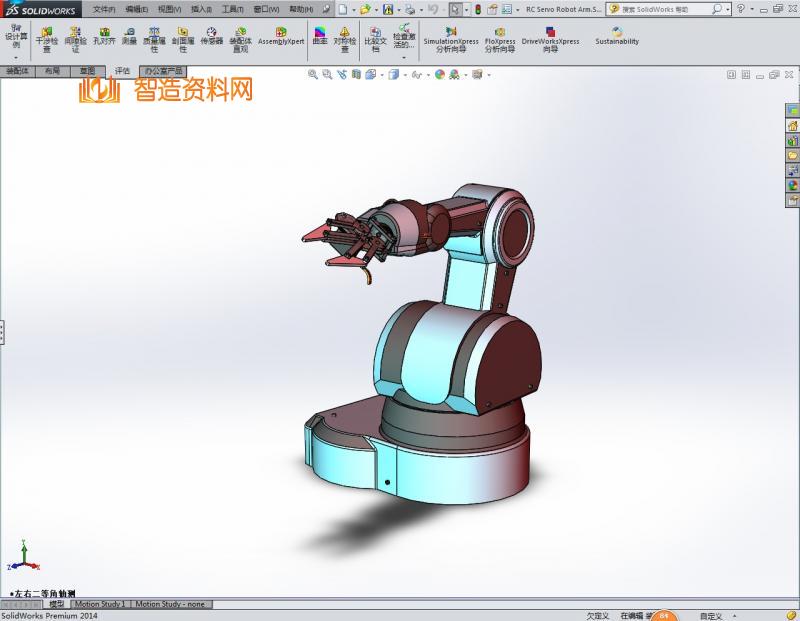Viewport: 800px width, 621px height.
Task: Open the Measure (测量) tool
Action: point(129,39)
